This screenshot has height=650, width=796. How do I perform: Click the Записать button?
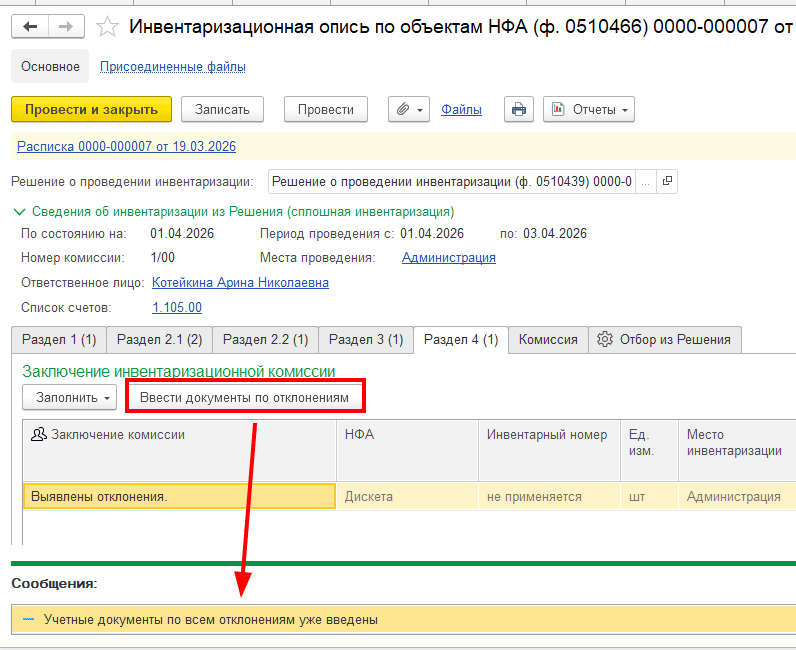(222, 109)
